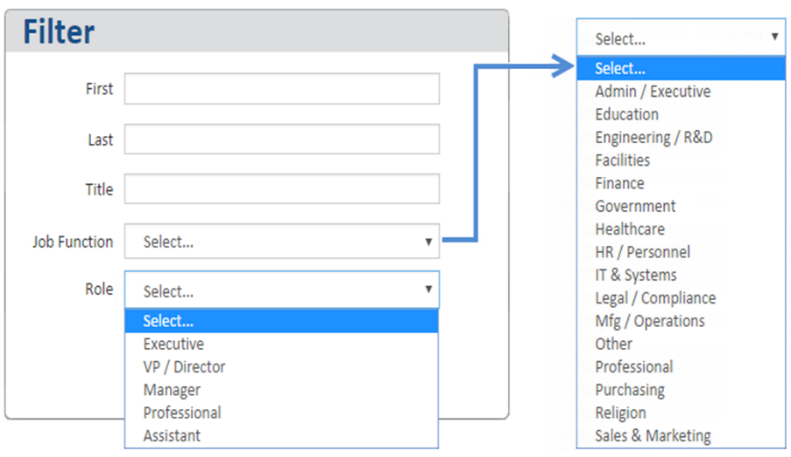Expand the Role dropdown arrow
791x457 pixels.
[x=428, y=289]
